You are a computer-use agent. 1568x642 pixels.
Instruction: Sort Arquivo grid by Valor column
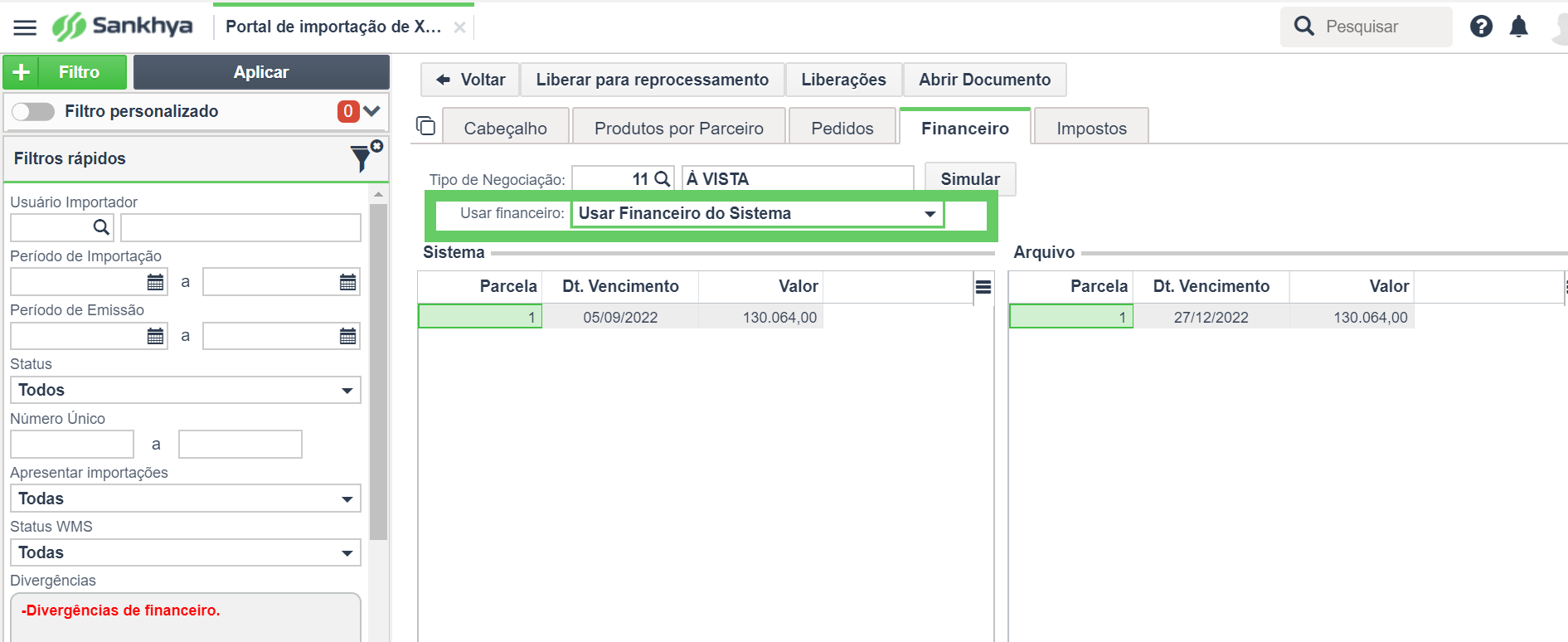click(1352, 286)
